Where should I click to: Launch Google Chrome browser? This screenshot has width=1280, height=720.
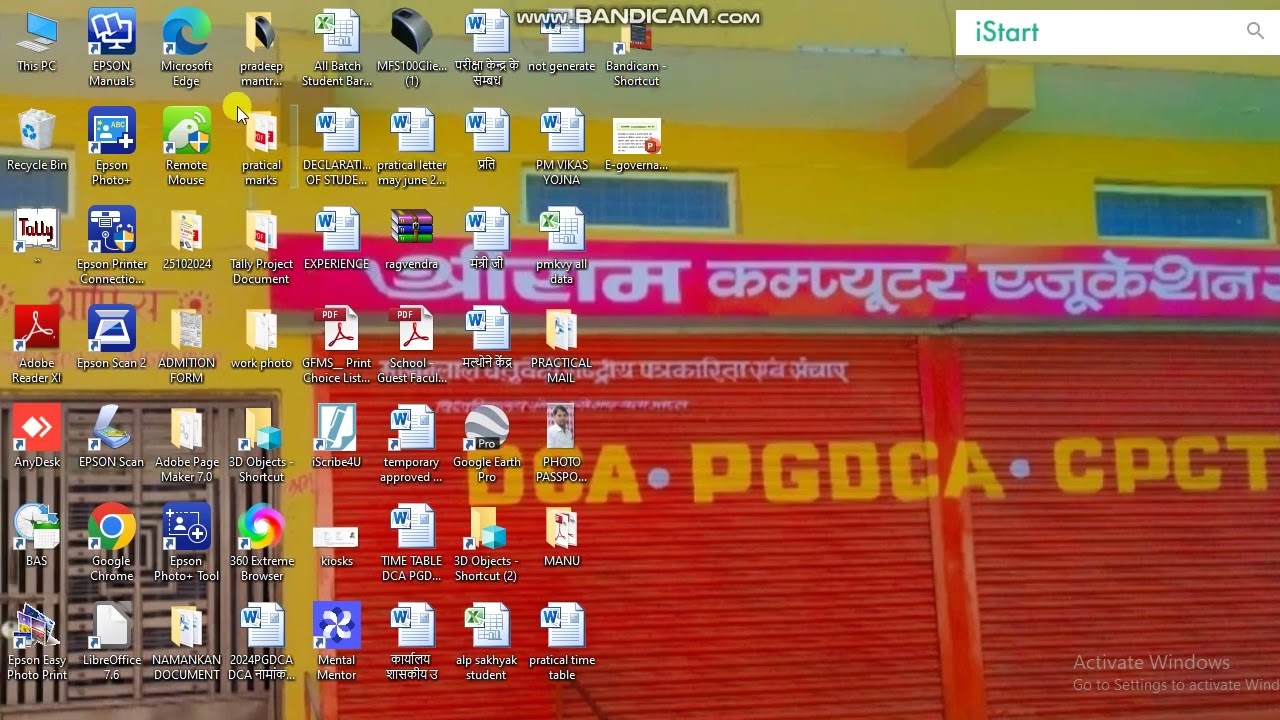[112, 544]
